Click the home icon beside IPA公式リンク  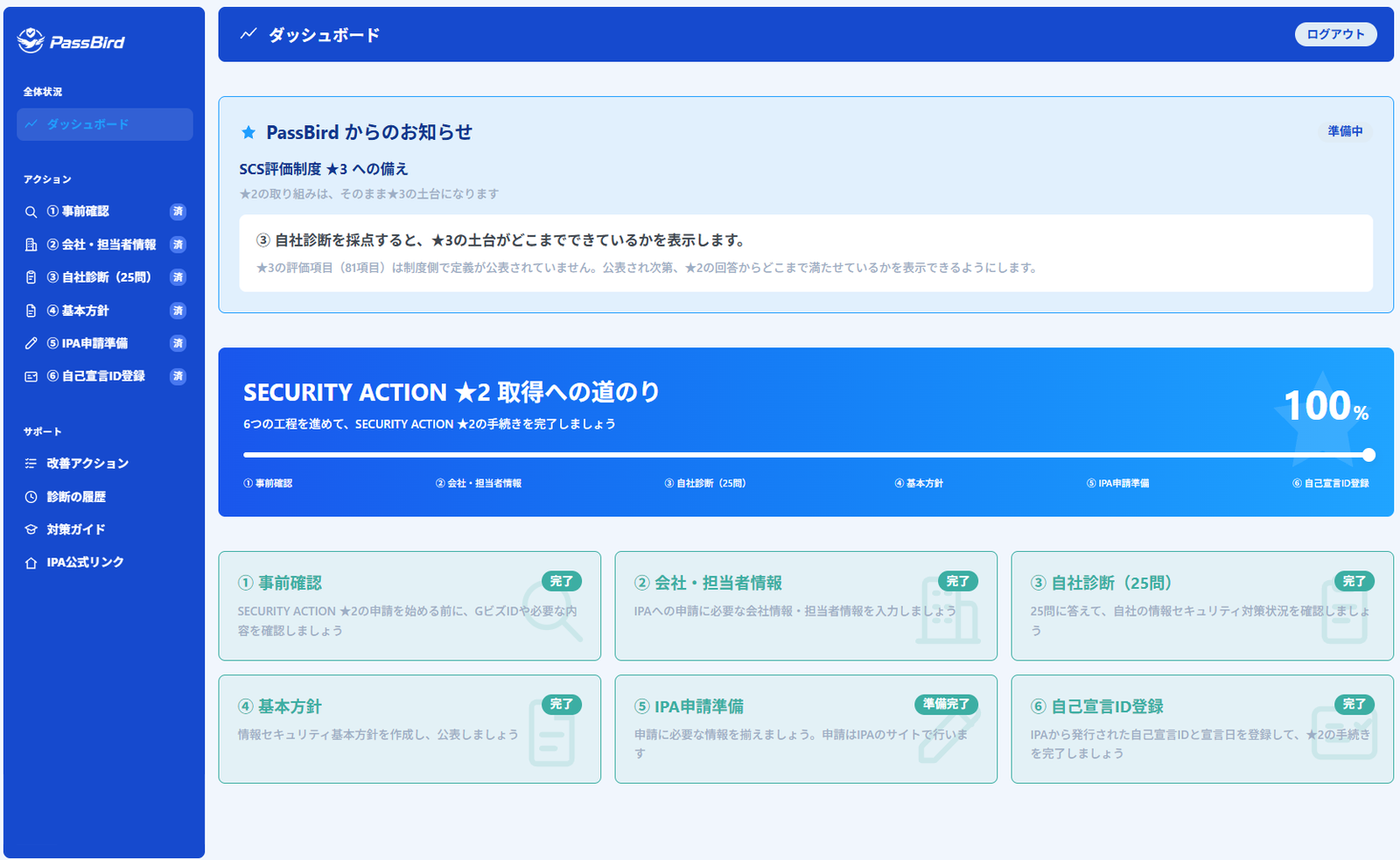click(31, 563)
